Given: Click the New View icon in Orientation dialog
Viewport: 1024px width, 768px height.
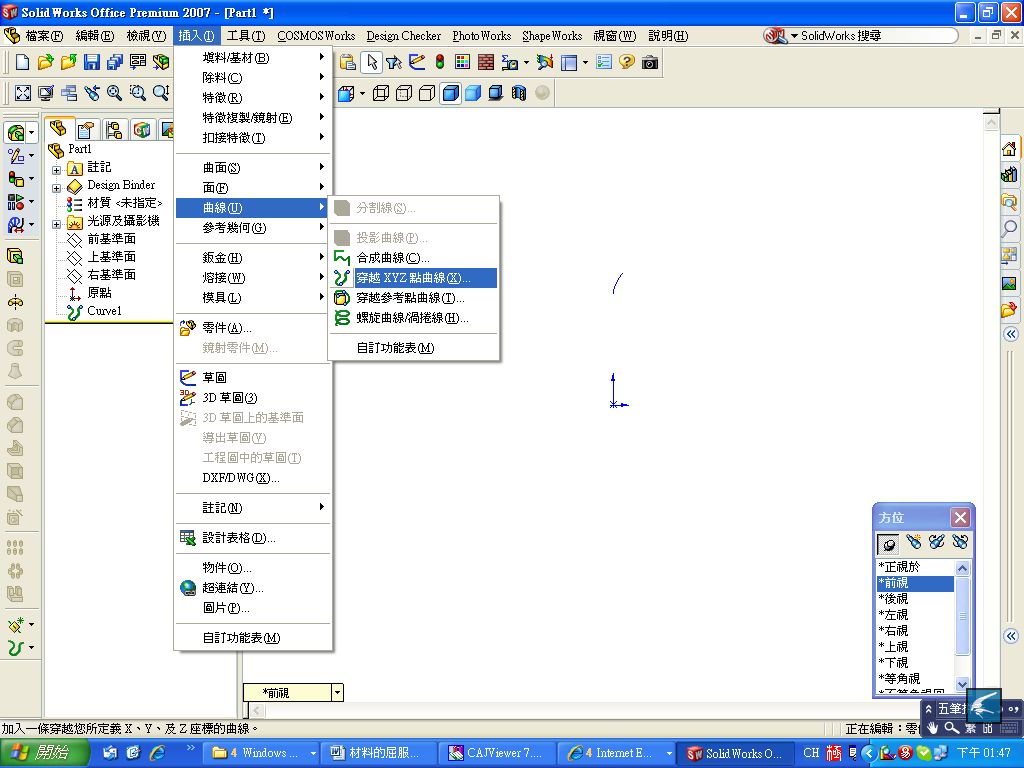Looking at the screenshot, I should tap(914, 542).
